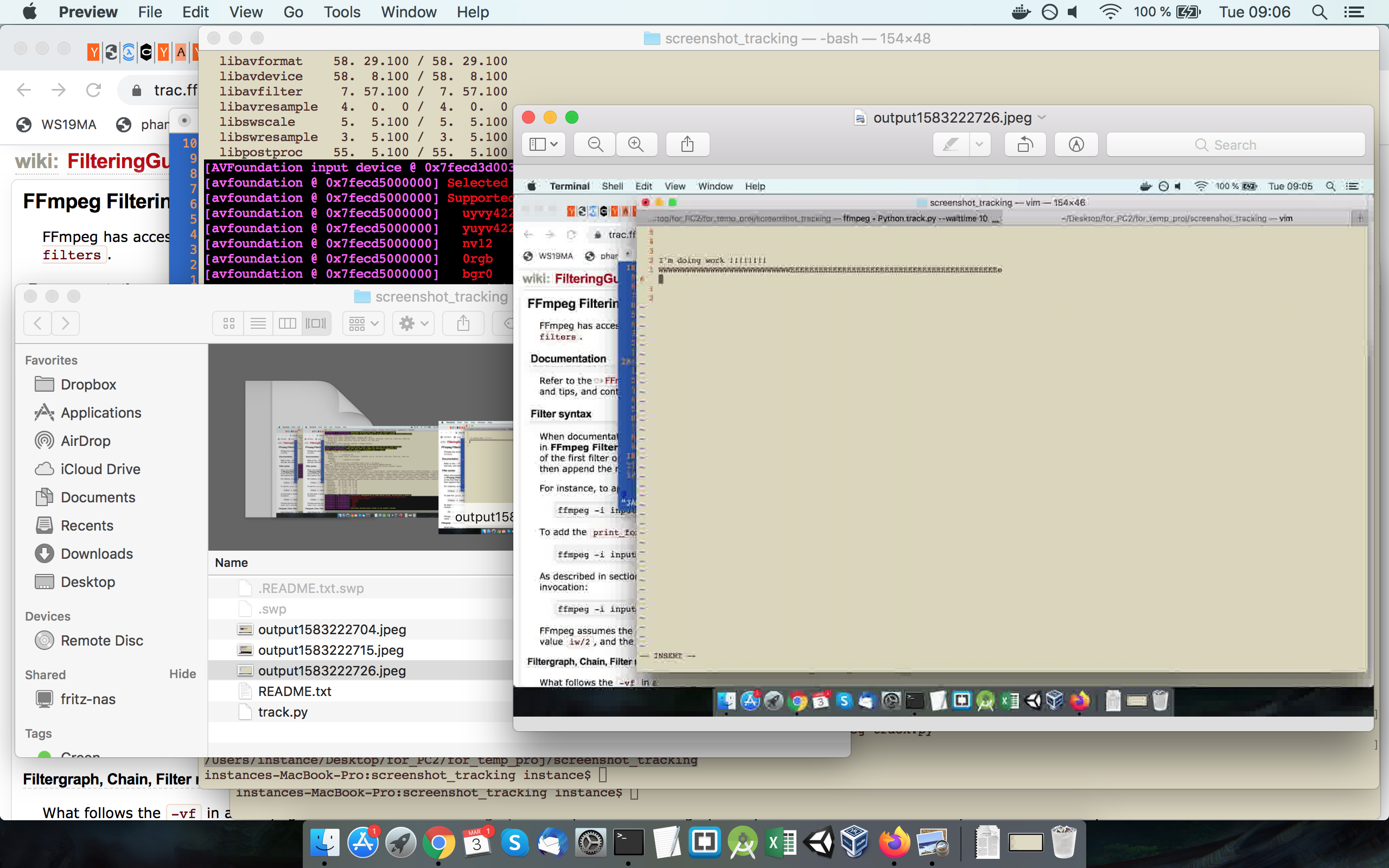Click the Zoom In magnifier in Preview

pyautogui.click(x=636, y=145)
